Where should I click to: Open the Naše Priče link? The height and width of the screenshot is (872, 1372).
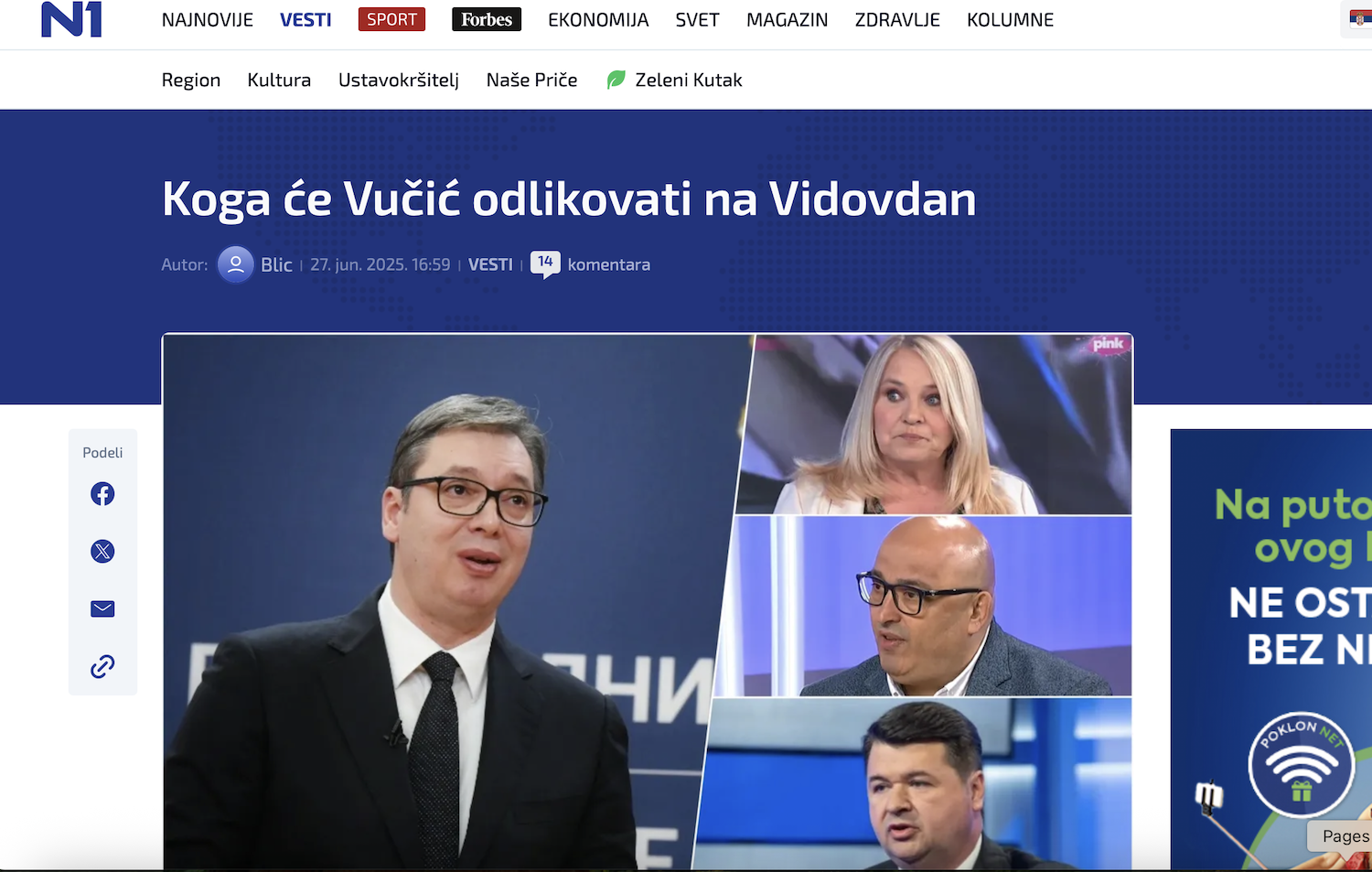(x=531, y=80)
